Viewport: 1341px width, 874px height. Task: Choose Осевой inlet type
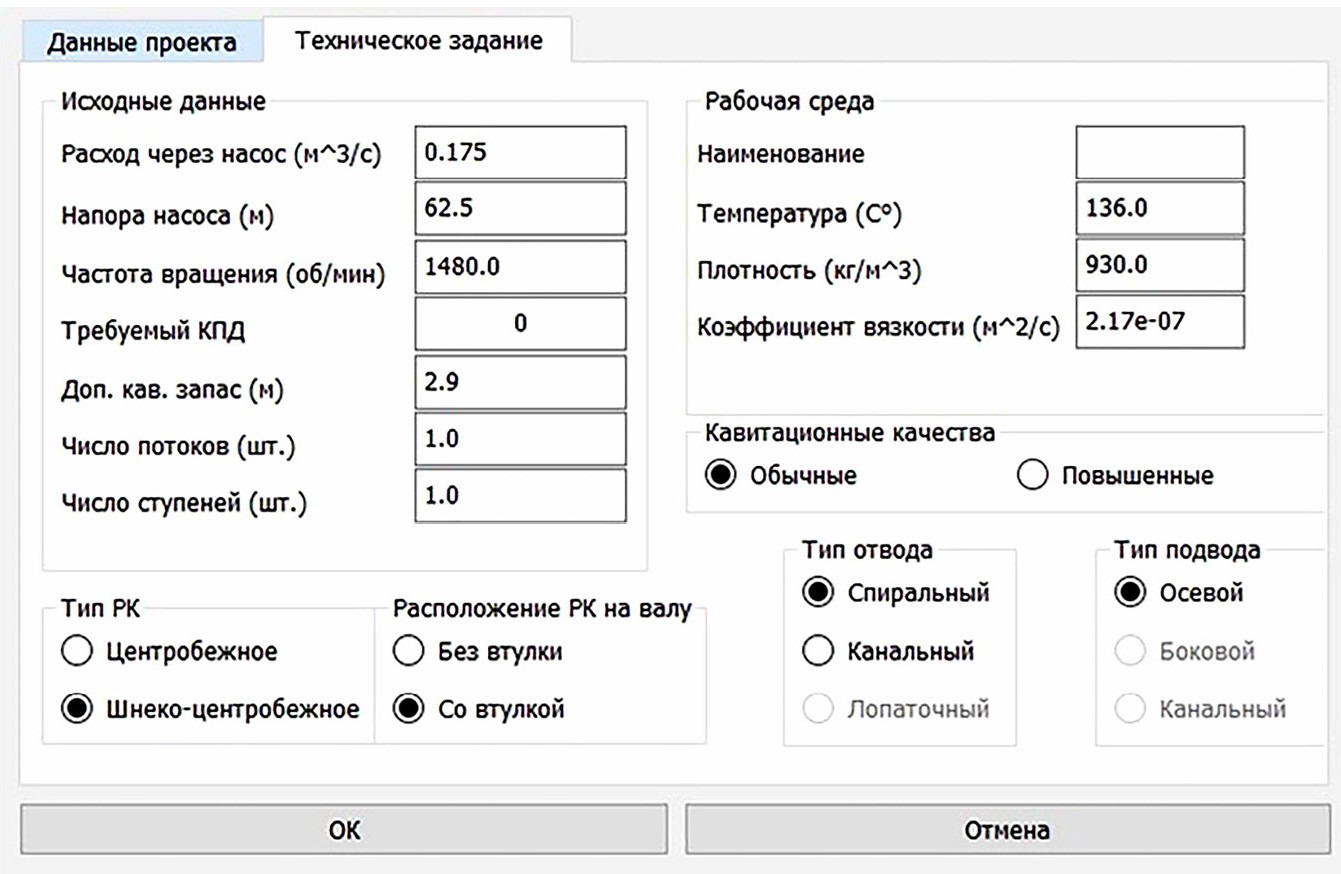coord(1130,593)
